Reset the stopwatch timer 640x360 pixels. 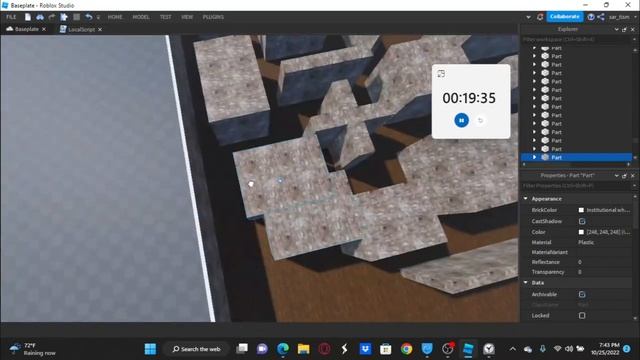tap(480, 120)
